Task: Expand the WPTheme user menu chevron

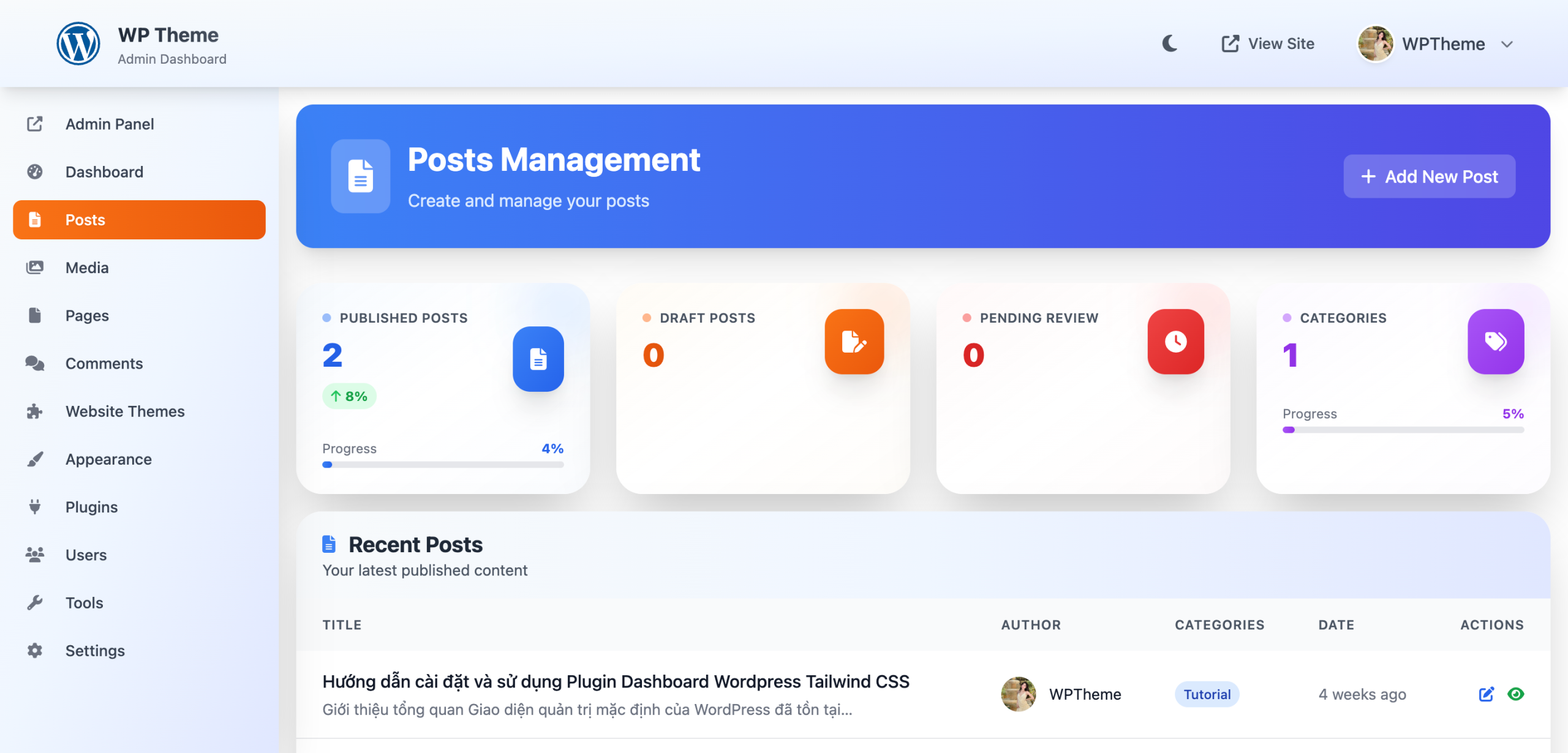Action: tap(1507, 44)
